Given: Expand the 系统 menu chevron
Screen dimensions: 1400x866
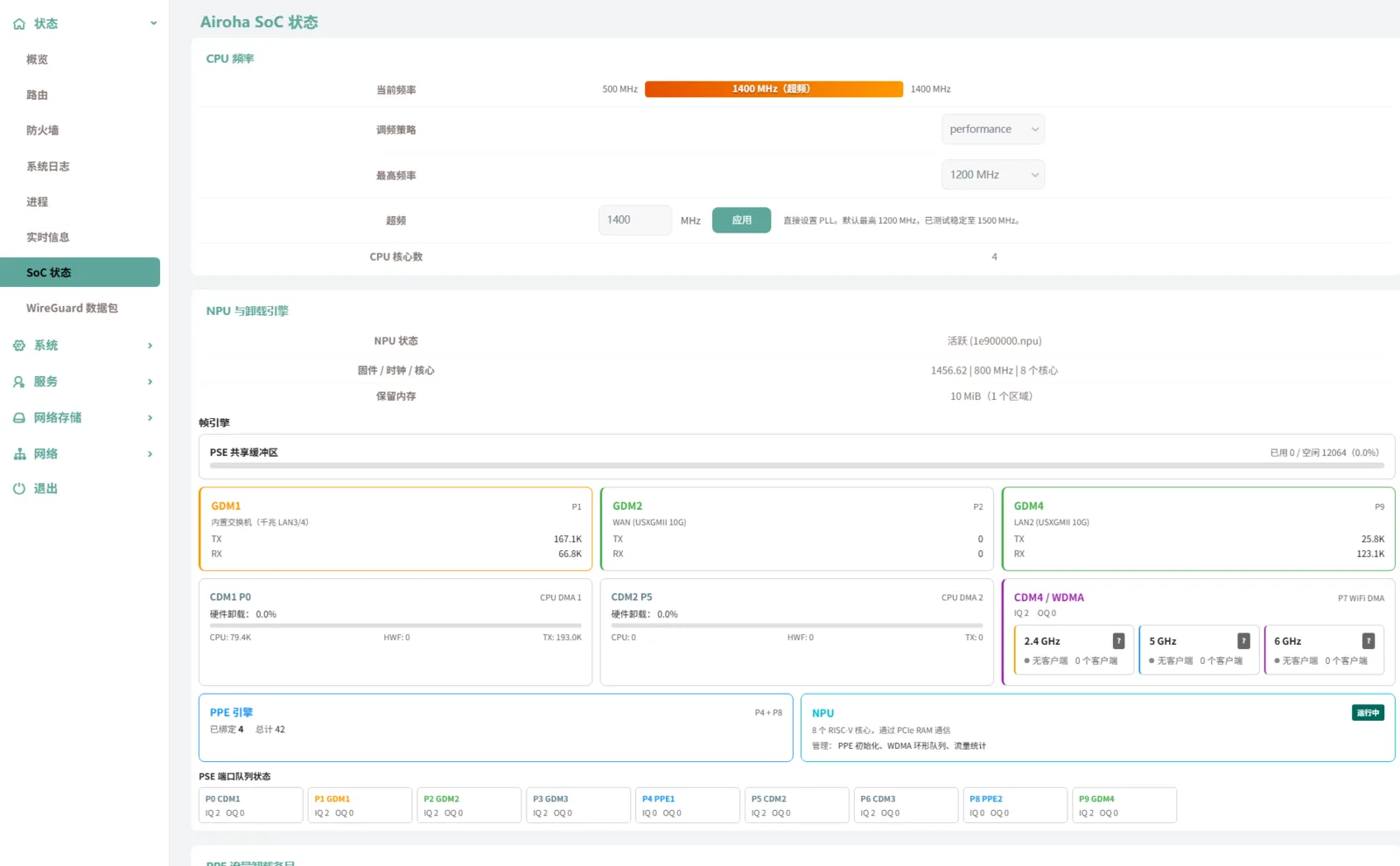Looking at the screenshot, I should pos(150,346).
